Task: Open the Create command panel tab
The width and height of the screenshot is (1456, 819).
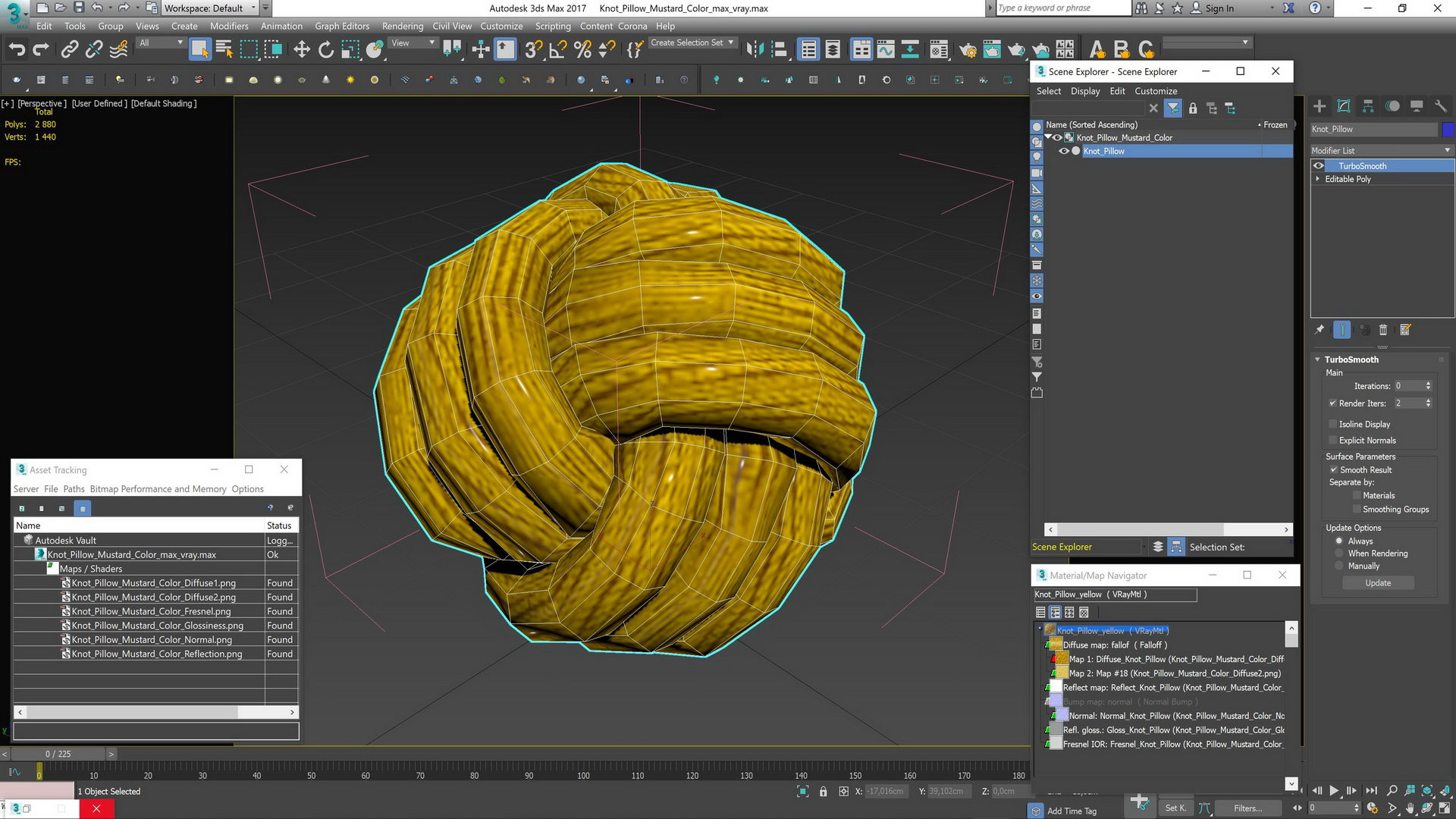Action: click(1319, 106)
